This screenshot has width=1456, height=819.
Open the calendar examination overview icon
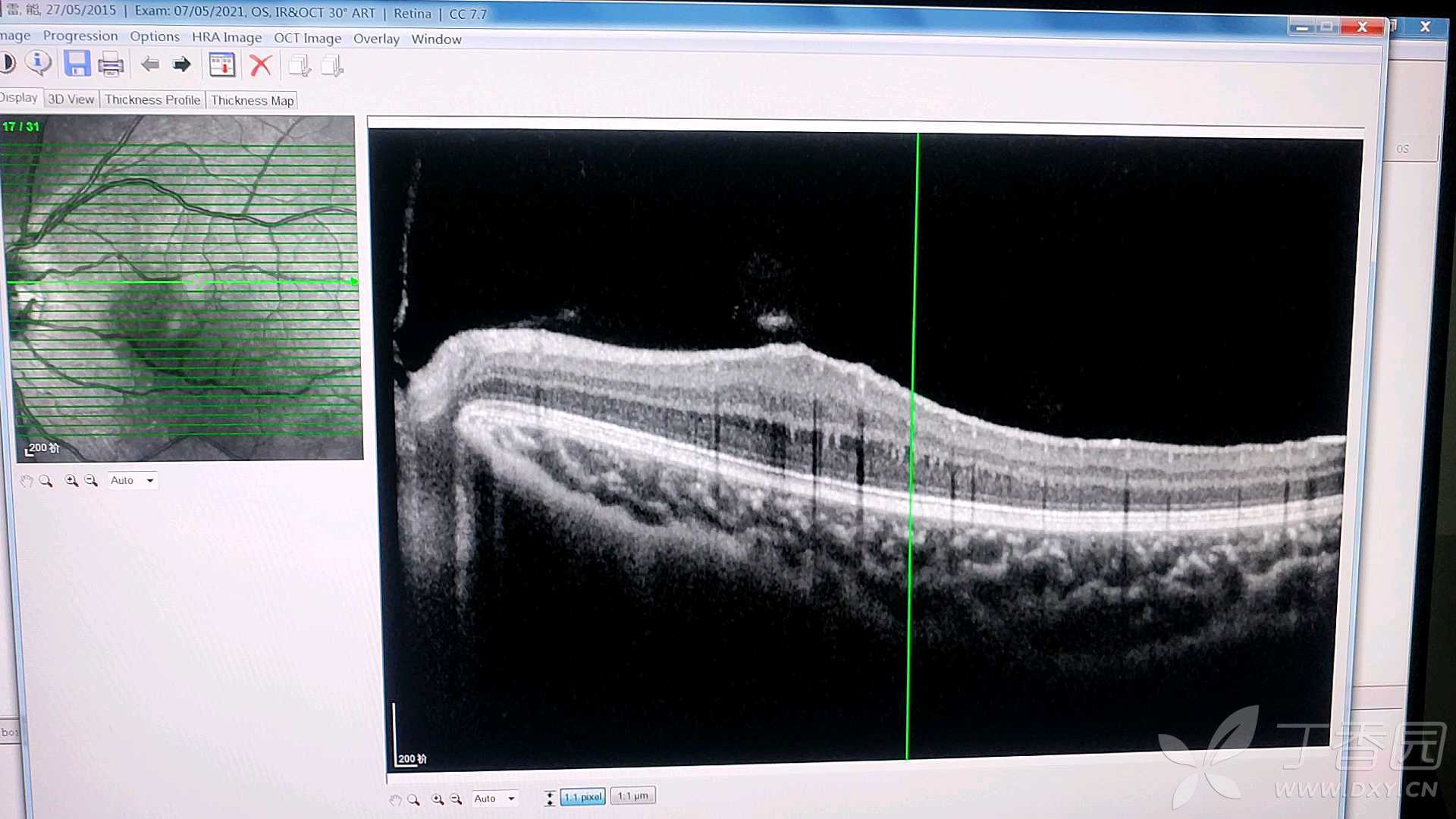coord(222,65)
